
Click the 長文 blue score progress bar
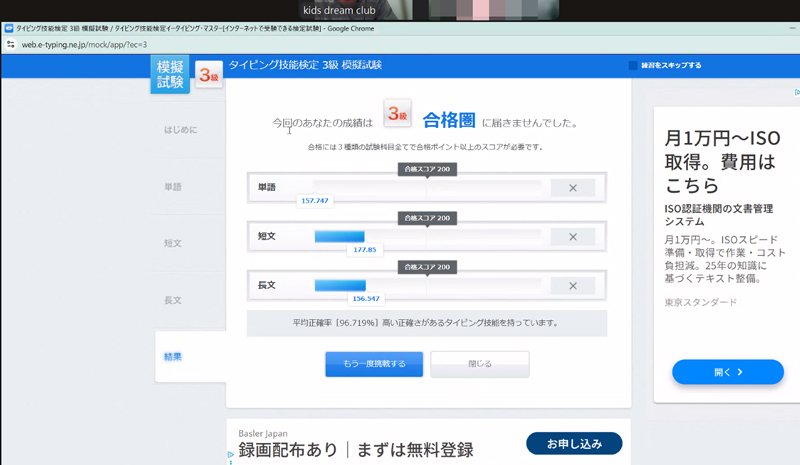click(340, 285)
